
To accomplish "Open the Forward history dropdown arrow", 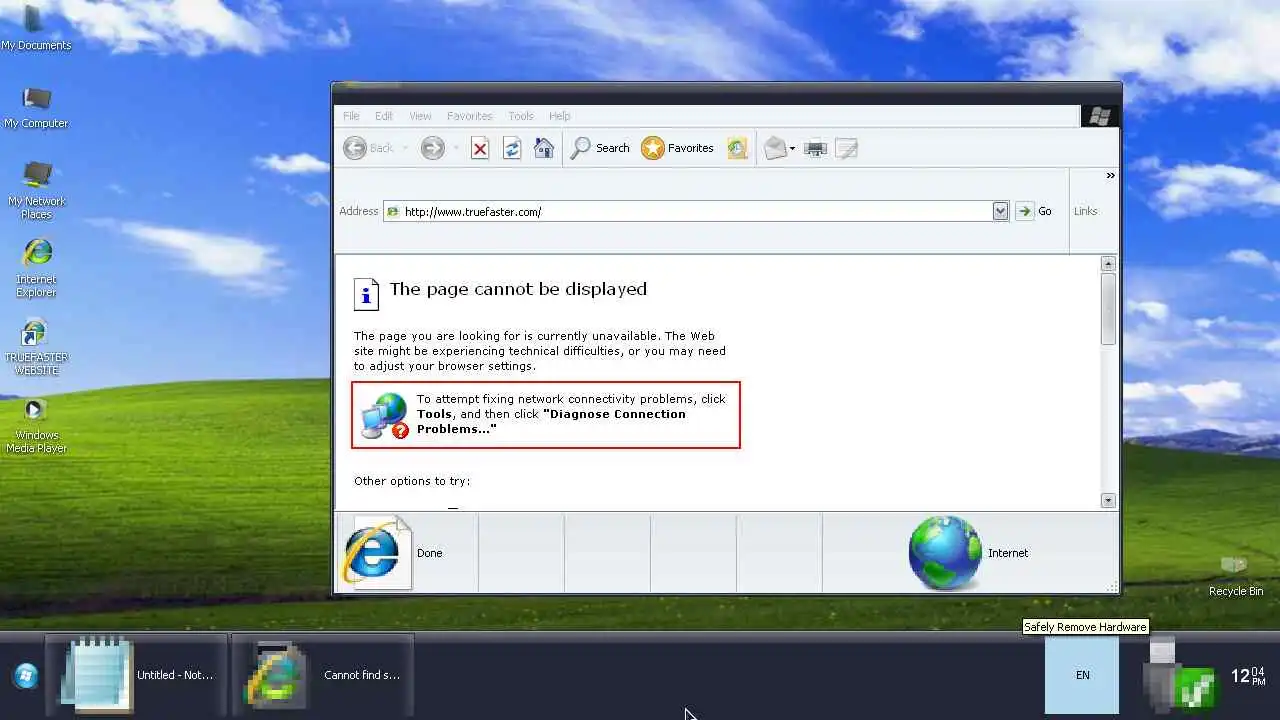I will coord(456,148).
